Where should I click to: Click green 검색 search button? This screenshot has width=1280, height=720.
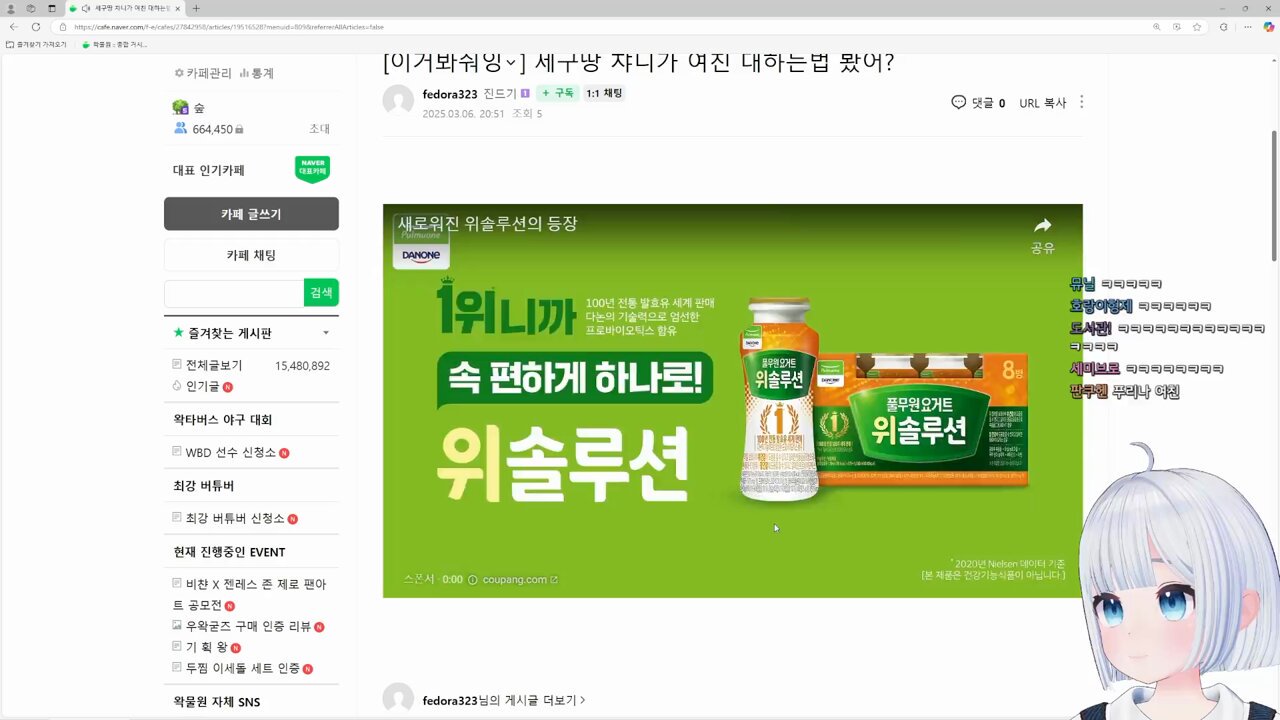pos(321,293)
